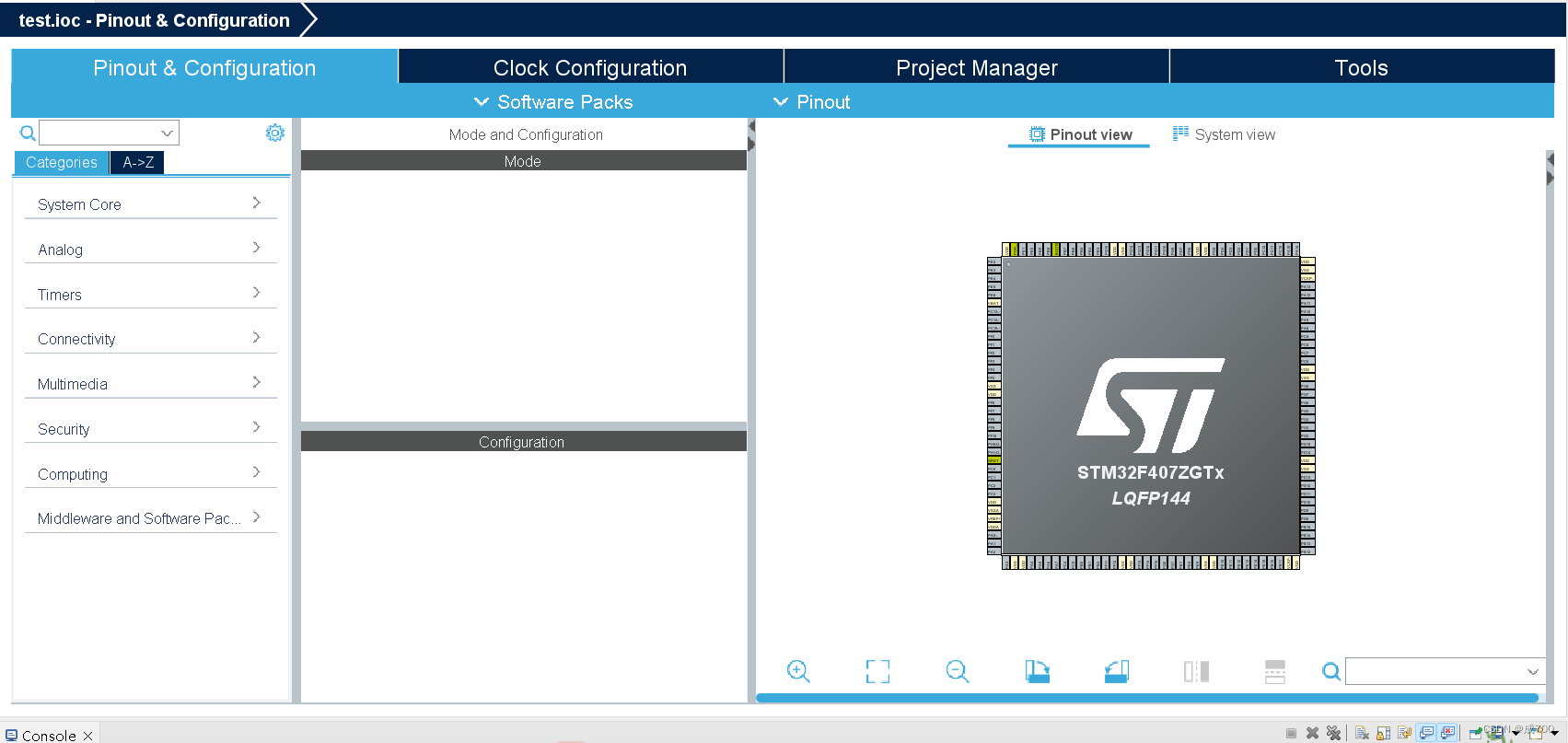Click the horizontal scrollbar below the pinout

point(1147,698)
